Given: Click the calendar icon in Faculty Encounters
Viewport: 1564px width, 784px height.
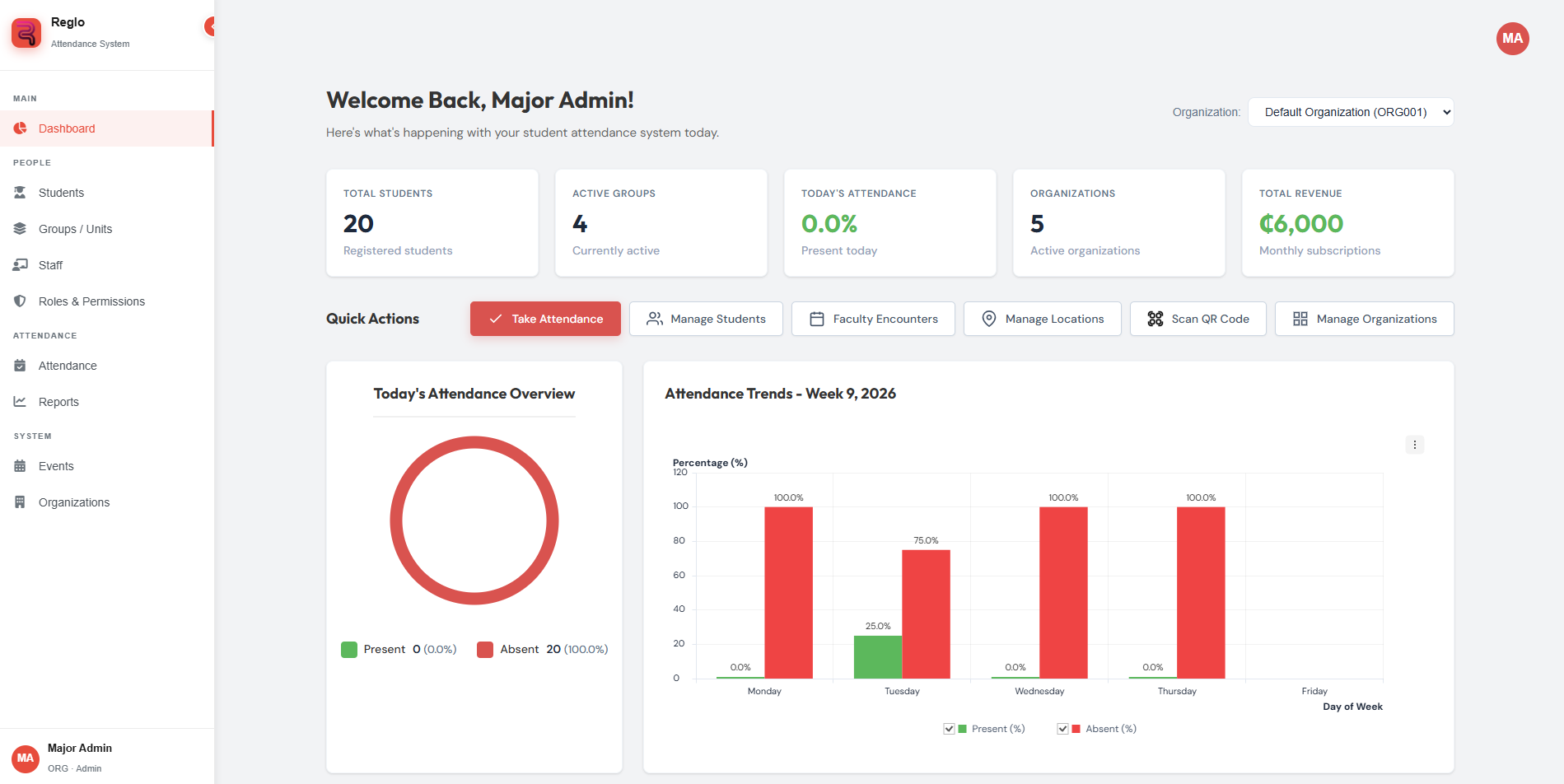Looking at the screenshot, I should [817, 319].
